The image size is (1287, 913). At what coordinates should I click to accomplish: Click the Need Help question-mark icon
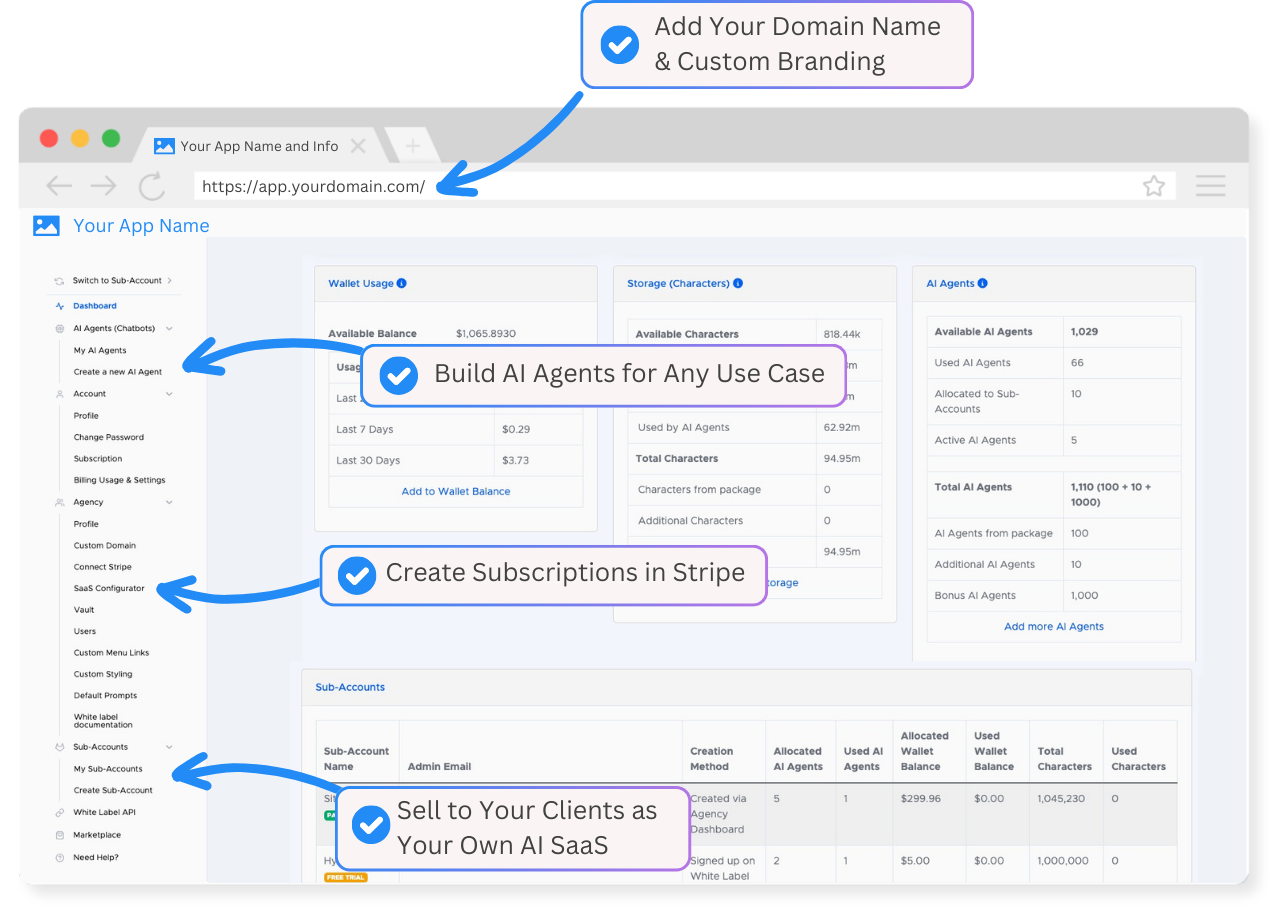[x=60, y=857]
